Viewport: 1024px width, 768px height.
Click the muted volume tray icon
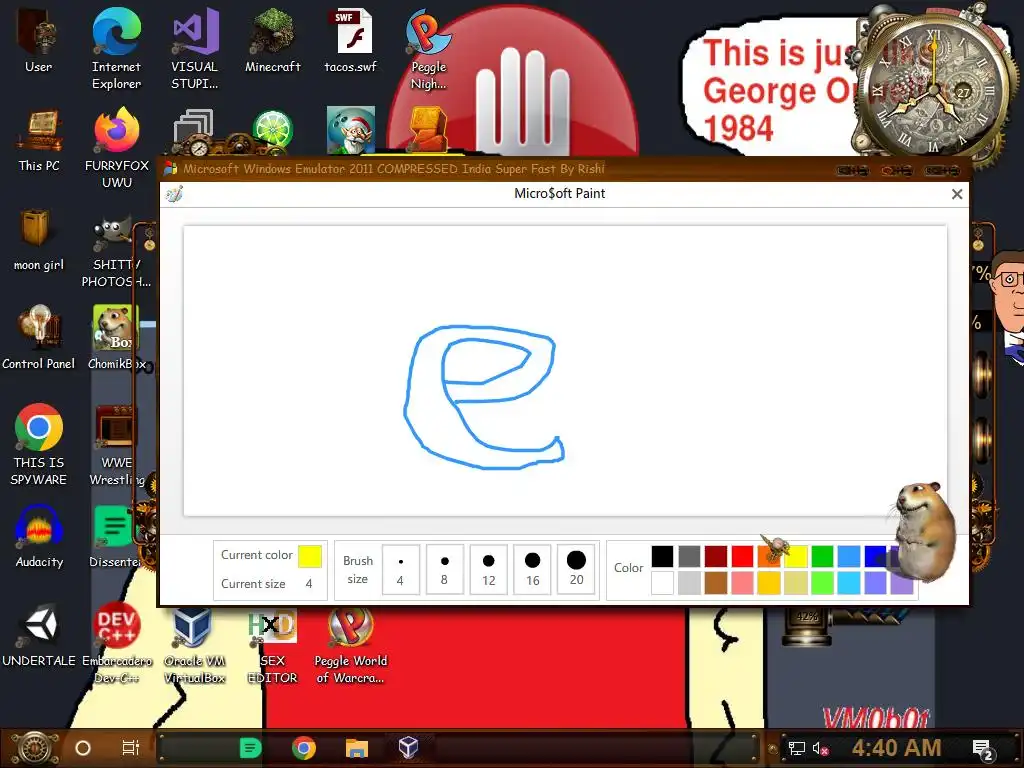coord(820,748)
